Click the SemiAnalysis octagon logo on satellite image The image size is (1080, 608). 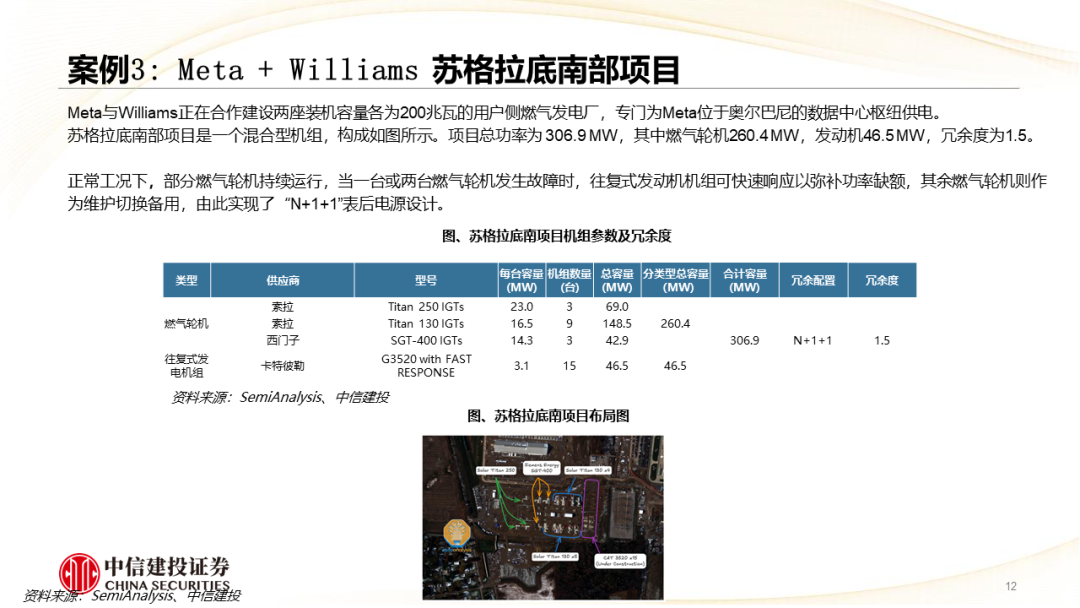click(x=457, y=532)
